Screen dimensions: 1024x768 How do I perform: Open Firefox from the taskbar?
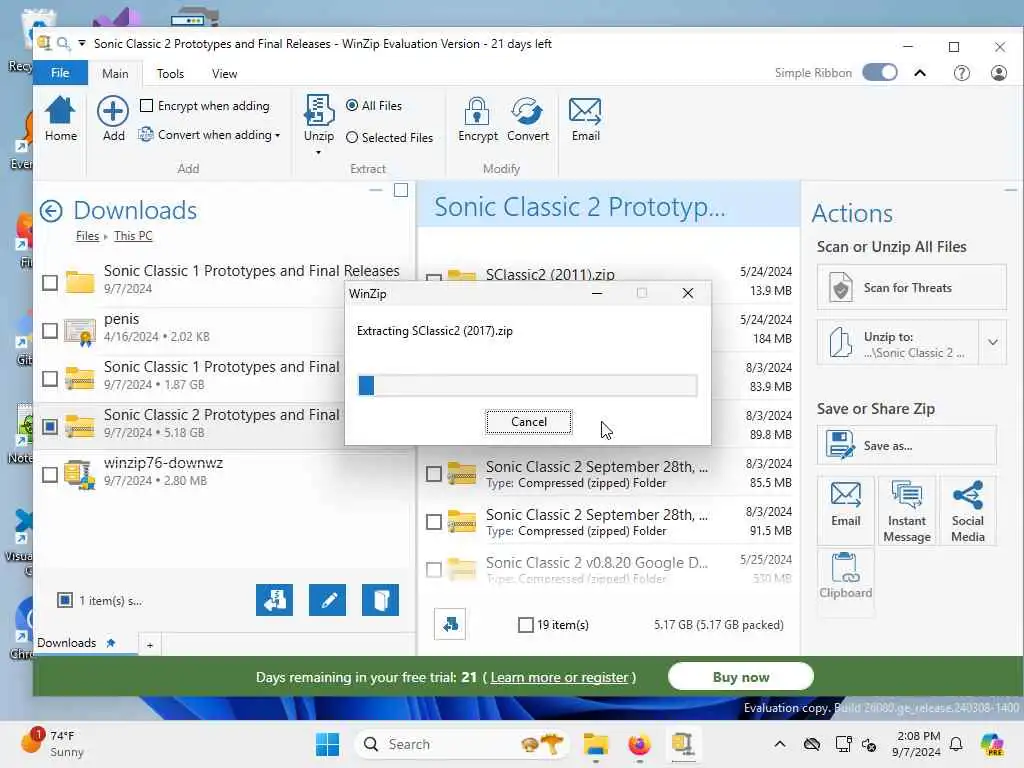coord(639,744)
